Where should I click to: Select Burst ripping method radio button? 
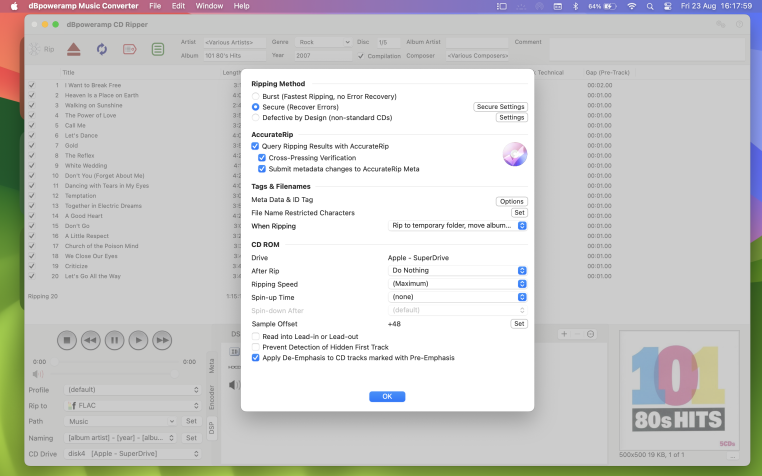[x=256, y=96]
